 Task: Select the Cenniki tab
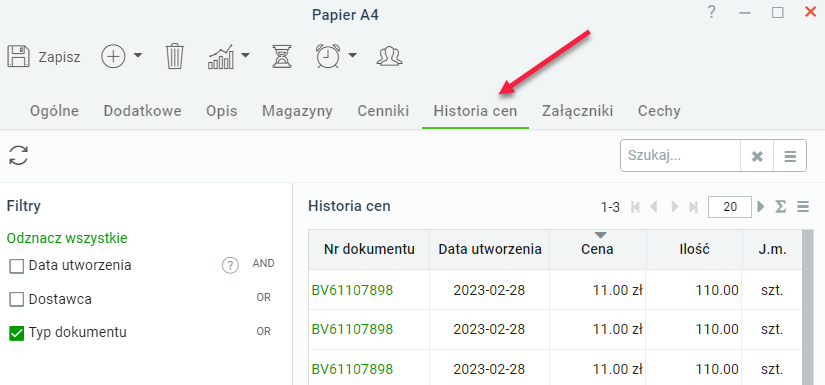click(383, 112)
